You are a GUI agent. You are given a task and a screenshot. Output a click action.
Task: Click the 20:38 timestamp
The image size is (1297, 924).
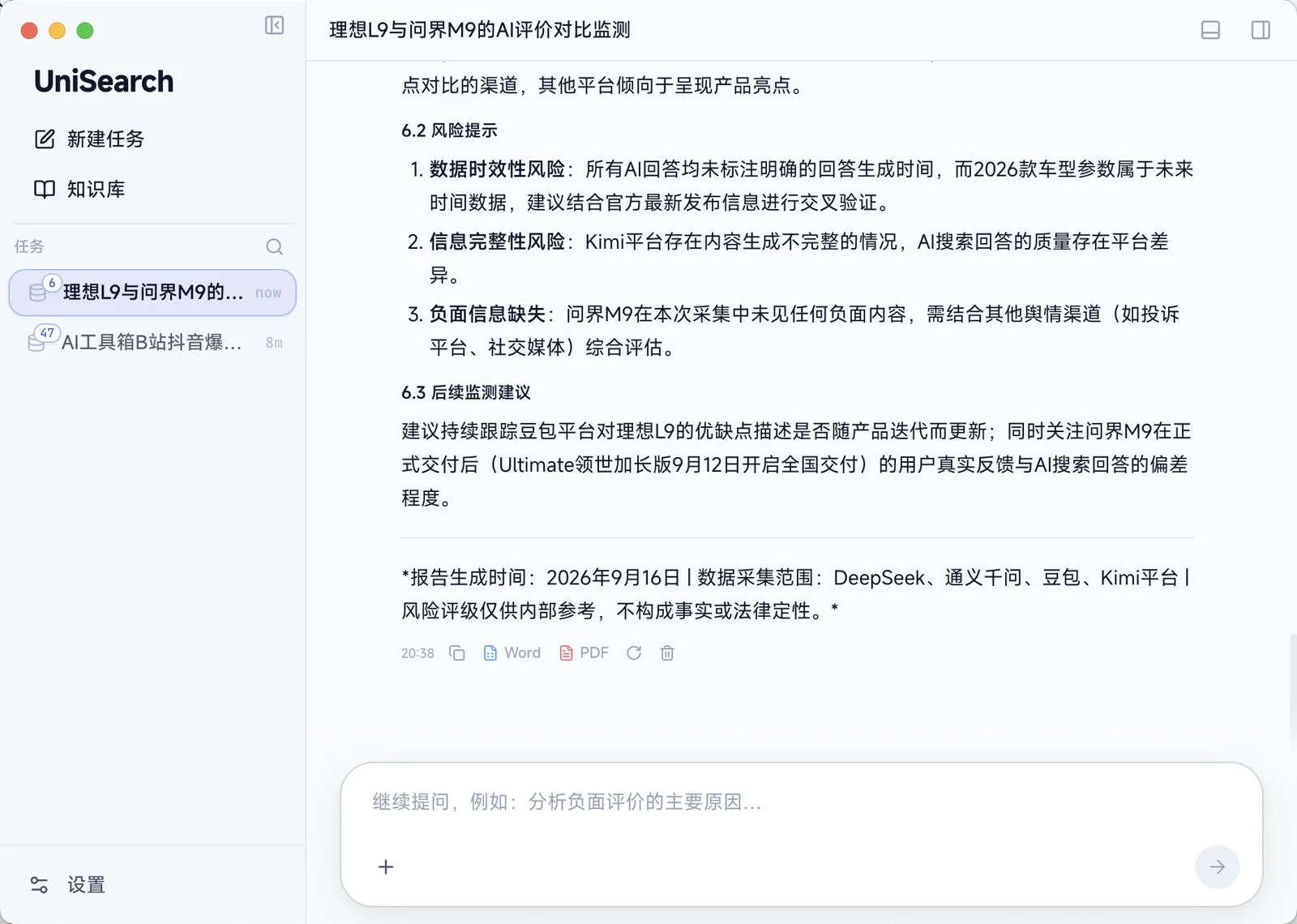coord(417,653)
